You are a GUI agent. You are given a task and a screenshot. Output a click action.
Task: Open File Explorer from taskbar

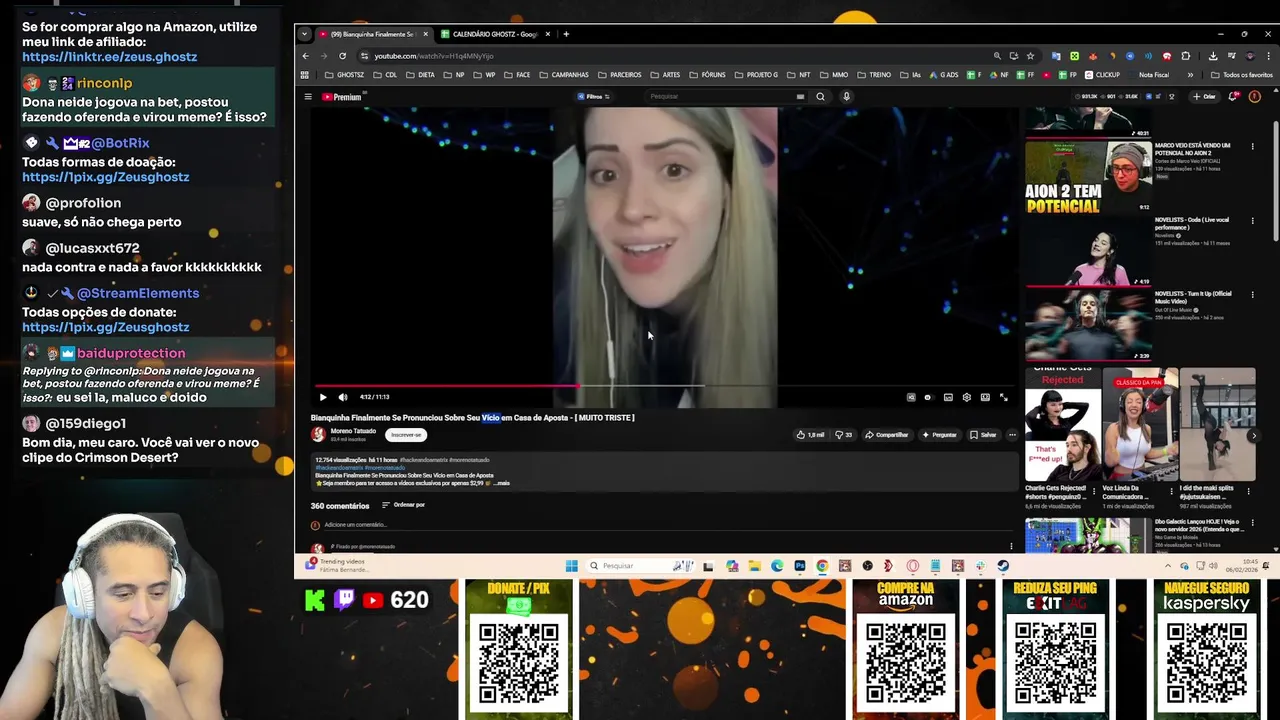[755, 566]
